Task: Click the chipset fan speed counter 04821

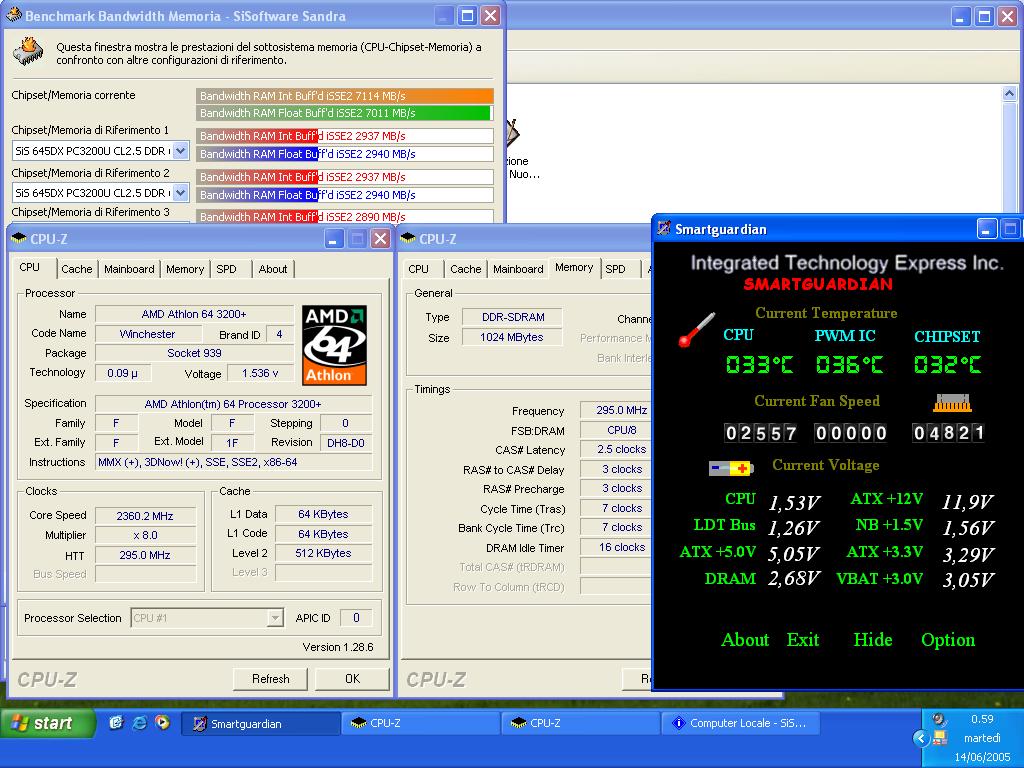Action: pyautogui.click(x=948, y=433)
